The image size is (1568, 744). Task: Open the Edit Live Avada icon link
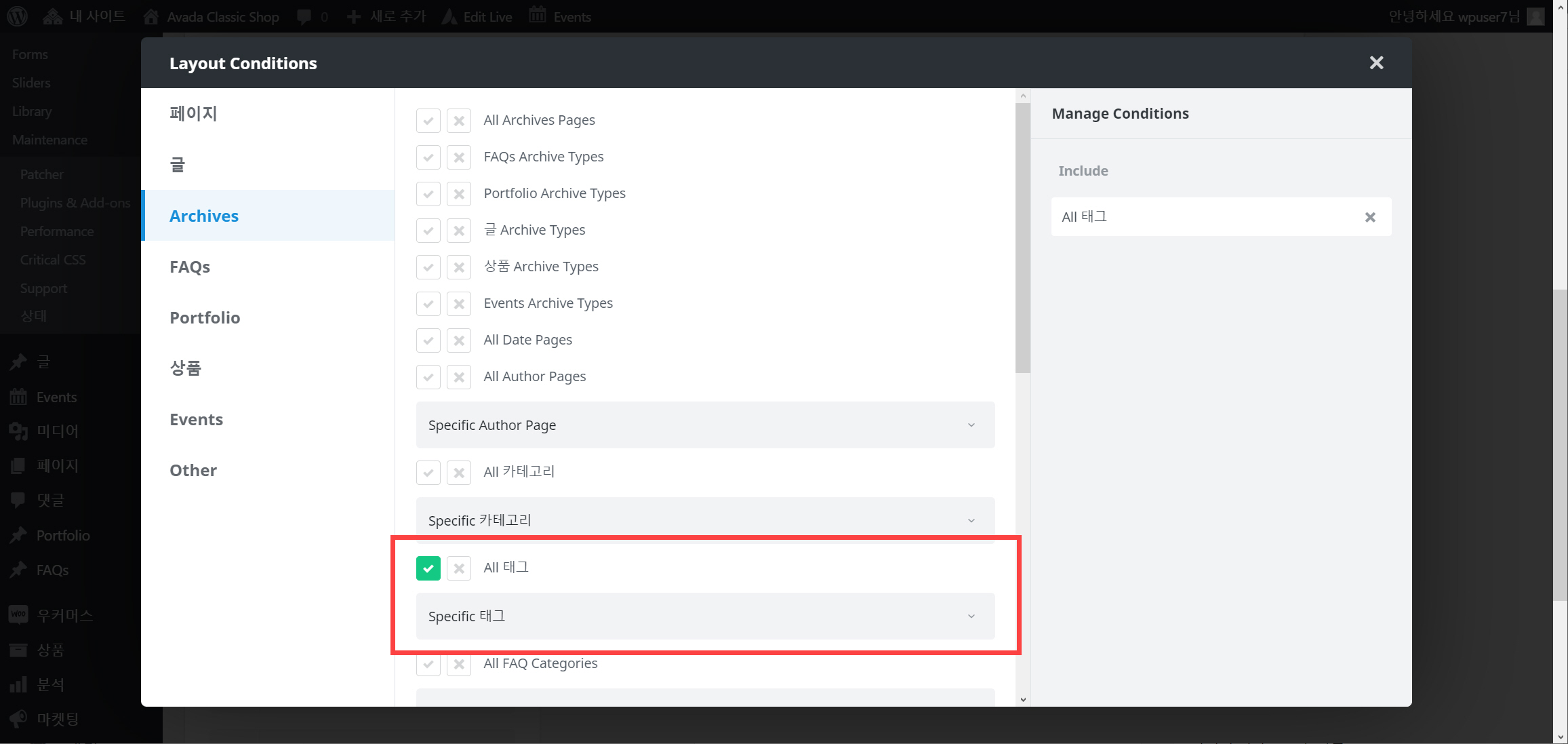point(477,16)
